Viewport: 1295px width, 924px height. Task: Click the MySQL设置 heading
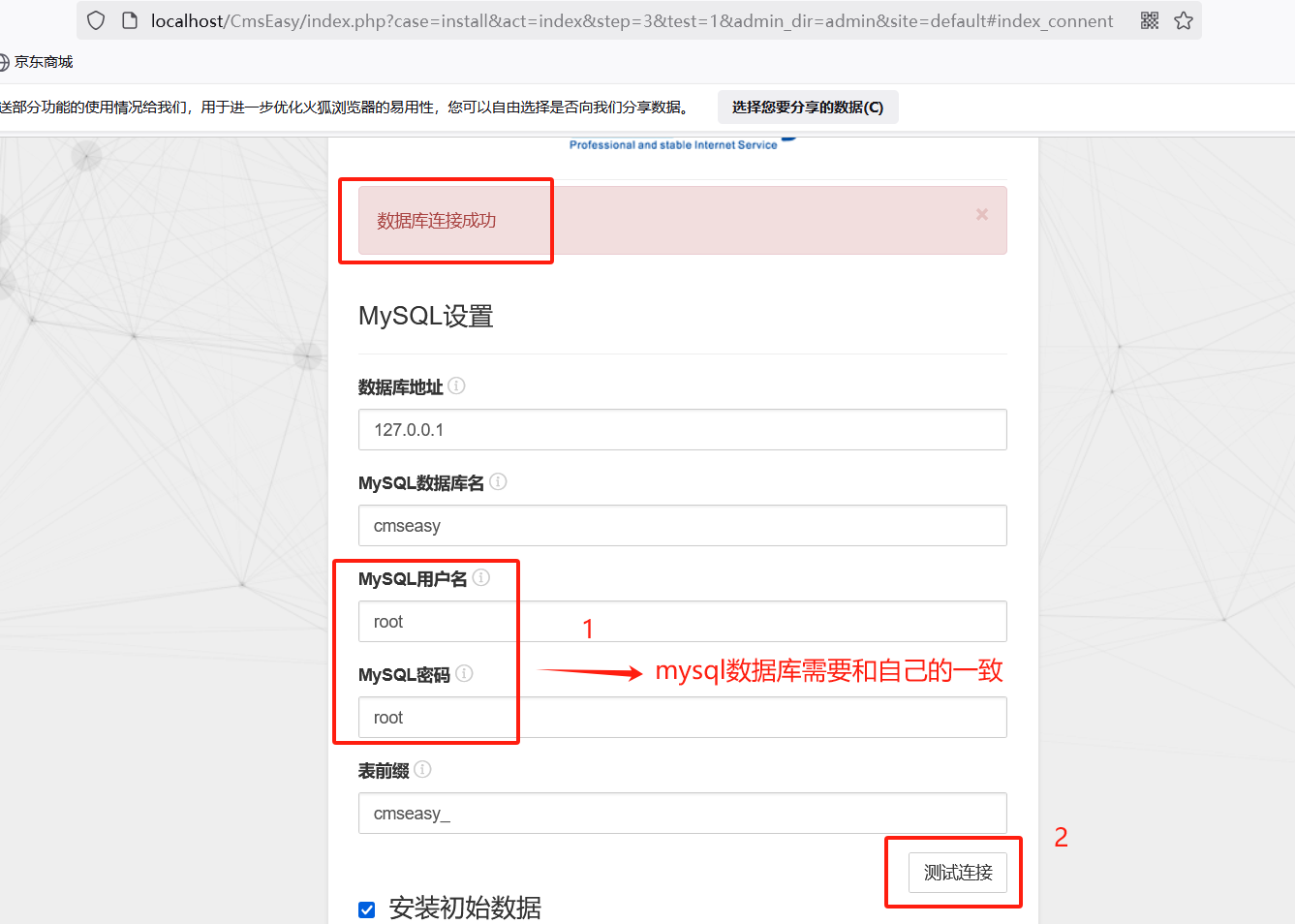426,316
